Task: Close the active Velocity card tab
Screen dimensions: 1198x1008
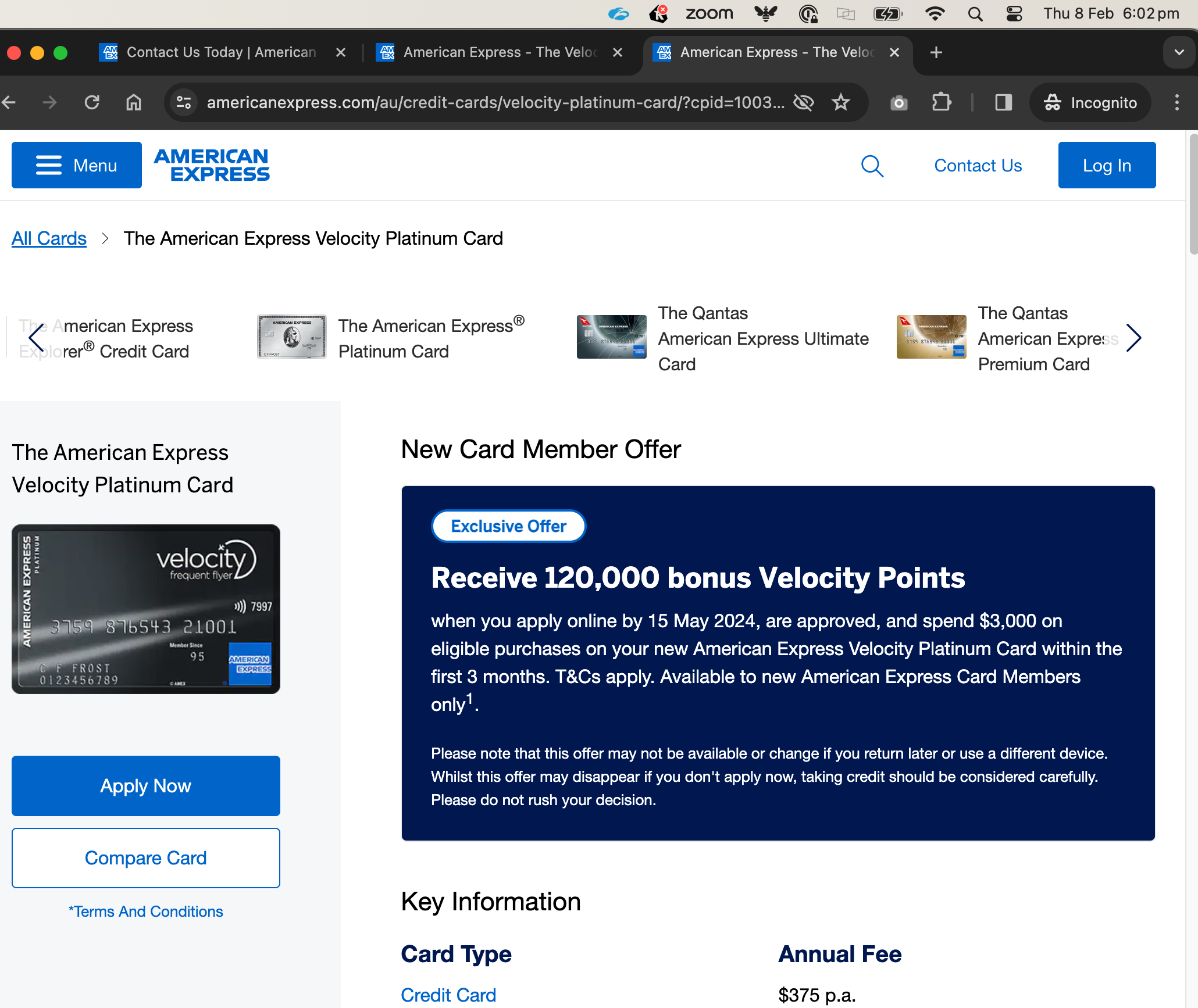Action: [895, 52]
